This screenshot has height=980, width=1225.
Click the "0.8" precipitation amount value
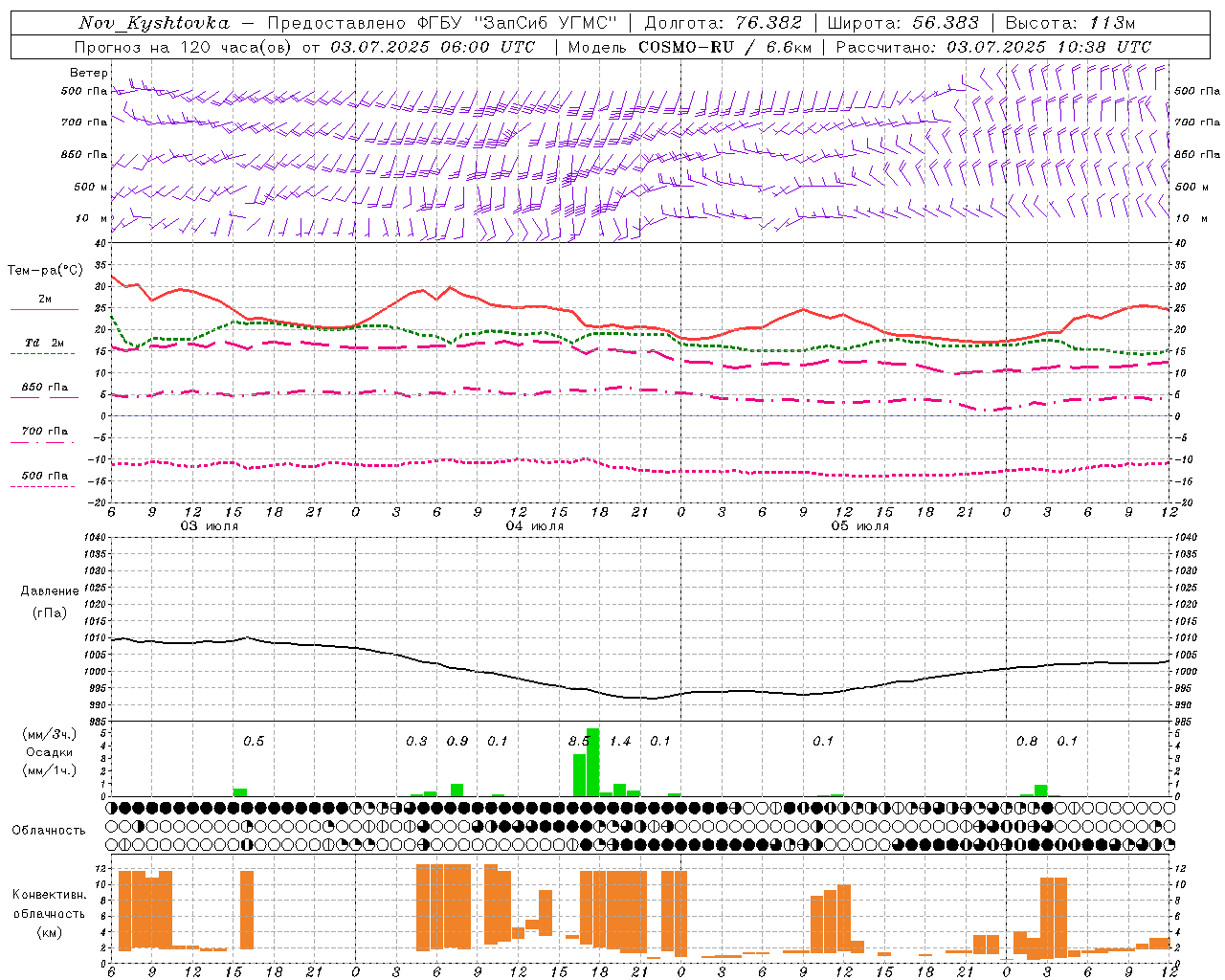tap(1027, 742)
